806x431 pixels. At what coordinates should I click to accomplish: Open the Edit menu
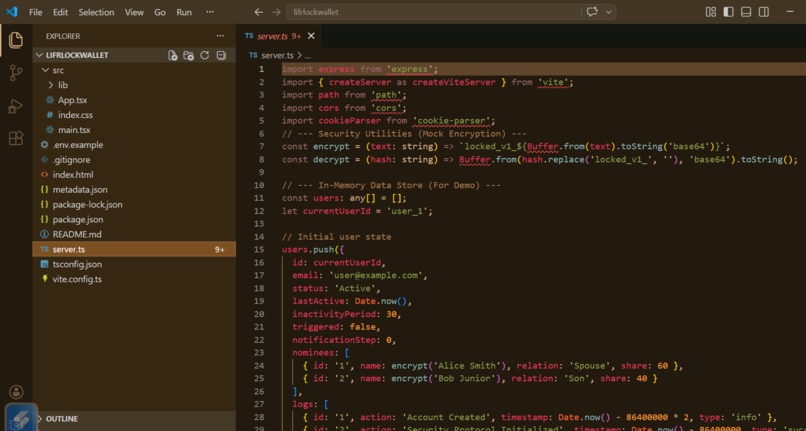(x=60, y=12)
